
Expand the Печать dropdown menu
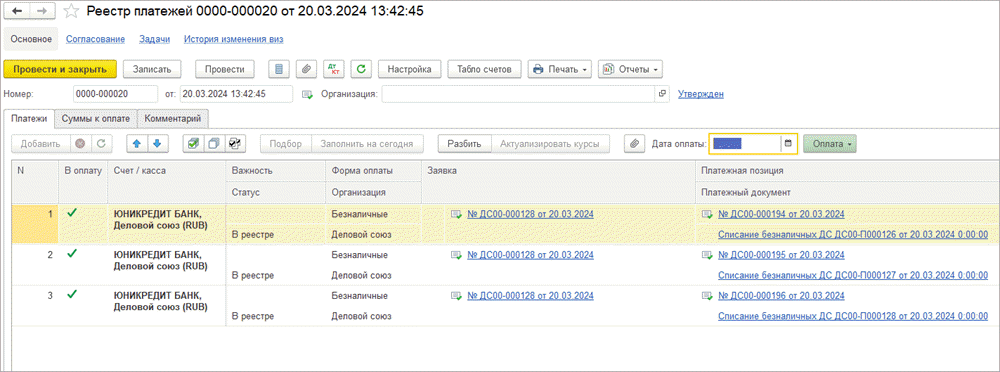559,69
